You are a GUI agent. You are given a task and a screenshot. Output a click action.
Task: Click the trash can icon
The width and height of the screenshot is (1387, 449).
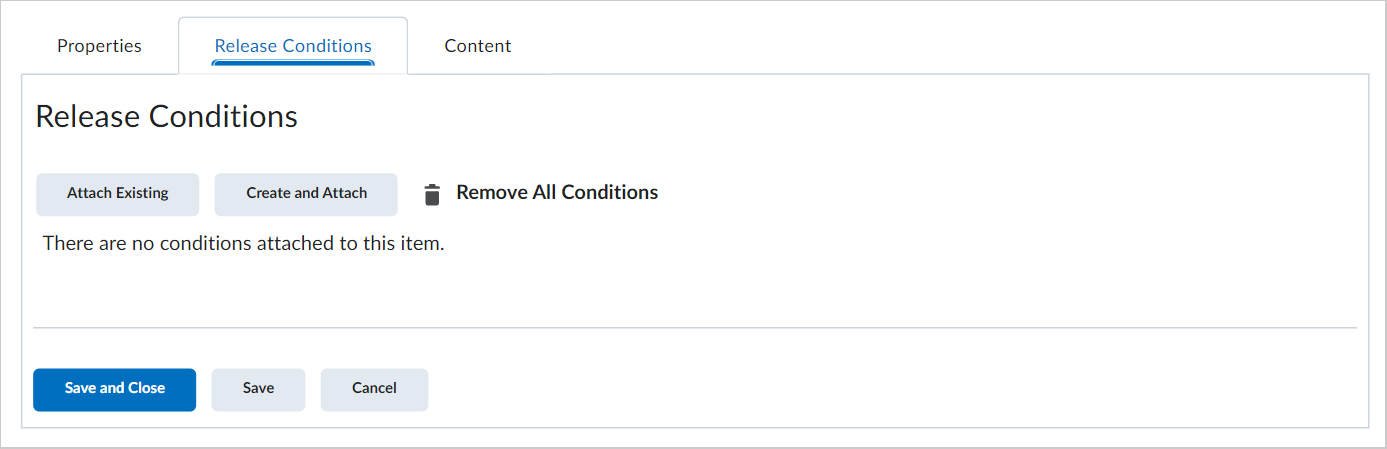(432, 194)
